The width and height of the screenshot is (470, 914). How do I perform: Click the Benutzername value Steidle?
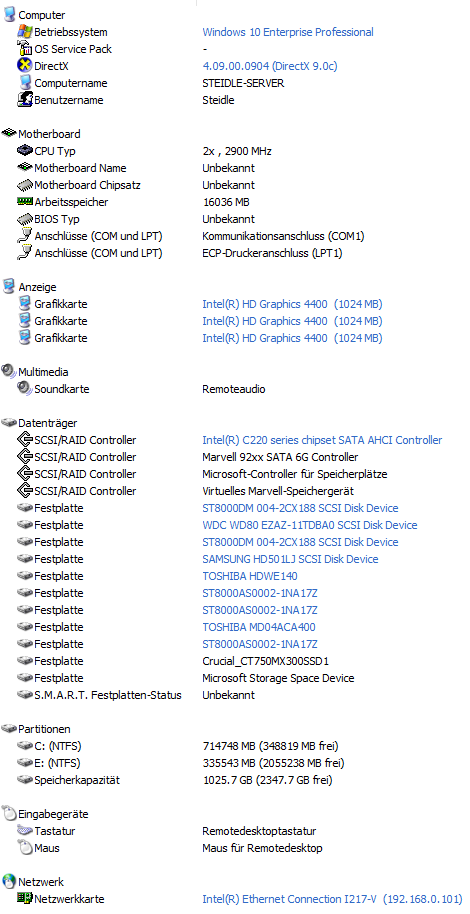pyautogui.click(x=218, y=100)
